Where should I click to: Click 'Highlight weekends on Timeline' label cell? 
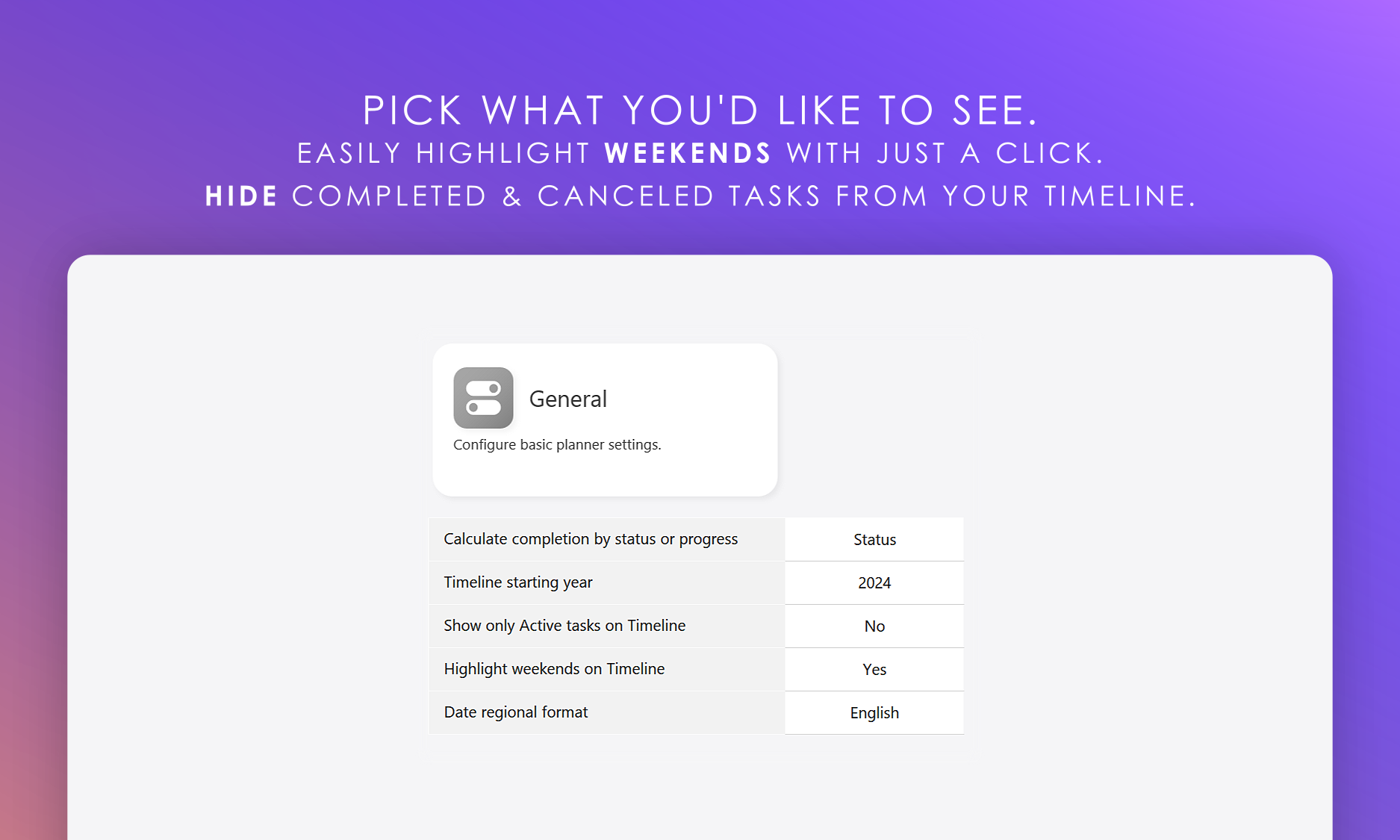[x=554, y=669]
